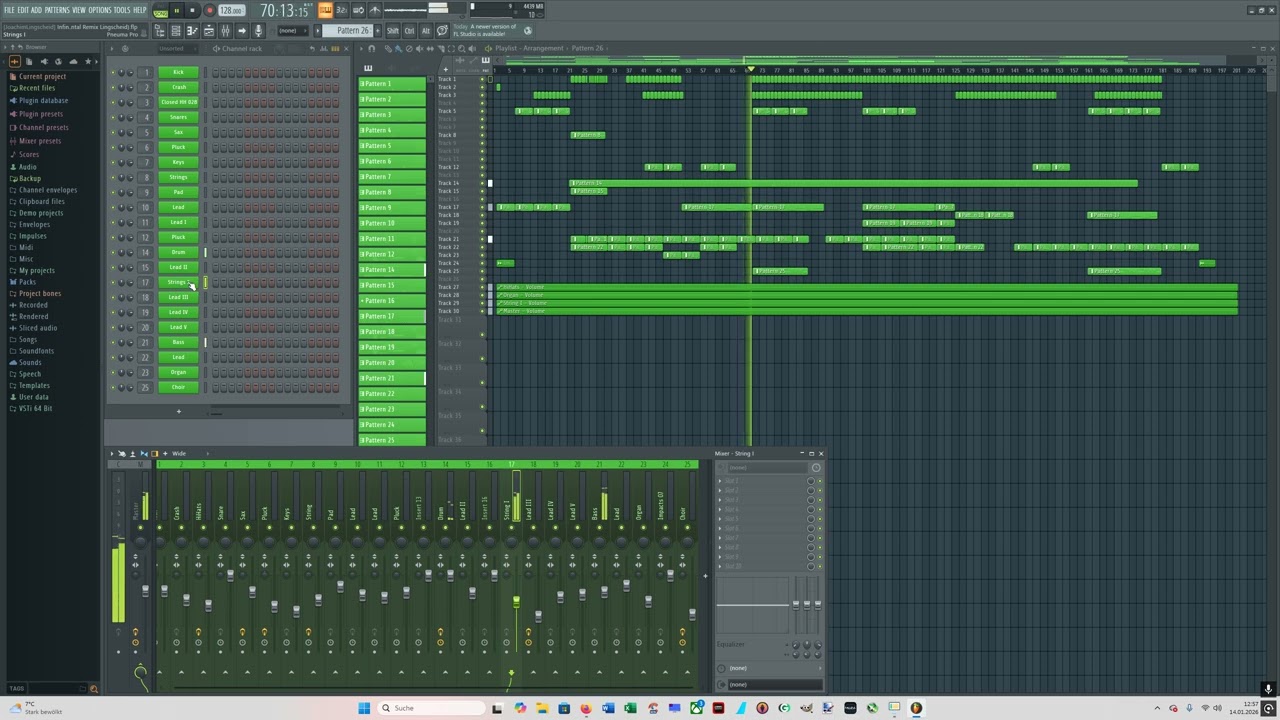Open Channel rack options menu arrow
This screenshot has height=720, width=1280.
coord(112,48)
